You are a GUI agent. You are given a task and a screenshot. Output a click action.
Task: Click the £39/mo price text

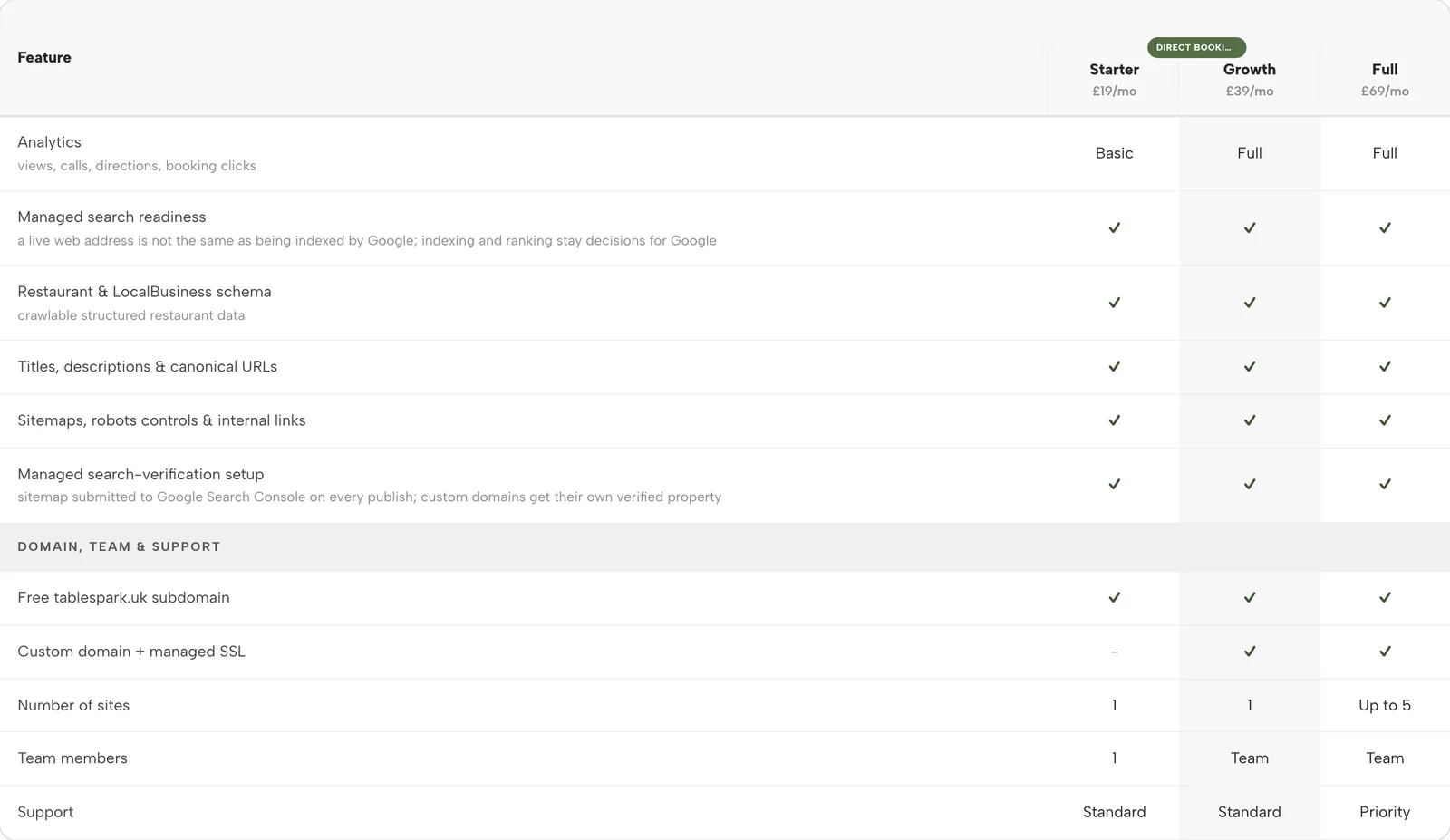tap(1249, 92)
